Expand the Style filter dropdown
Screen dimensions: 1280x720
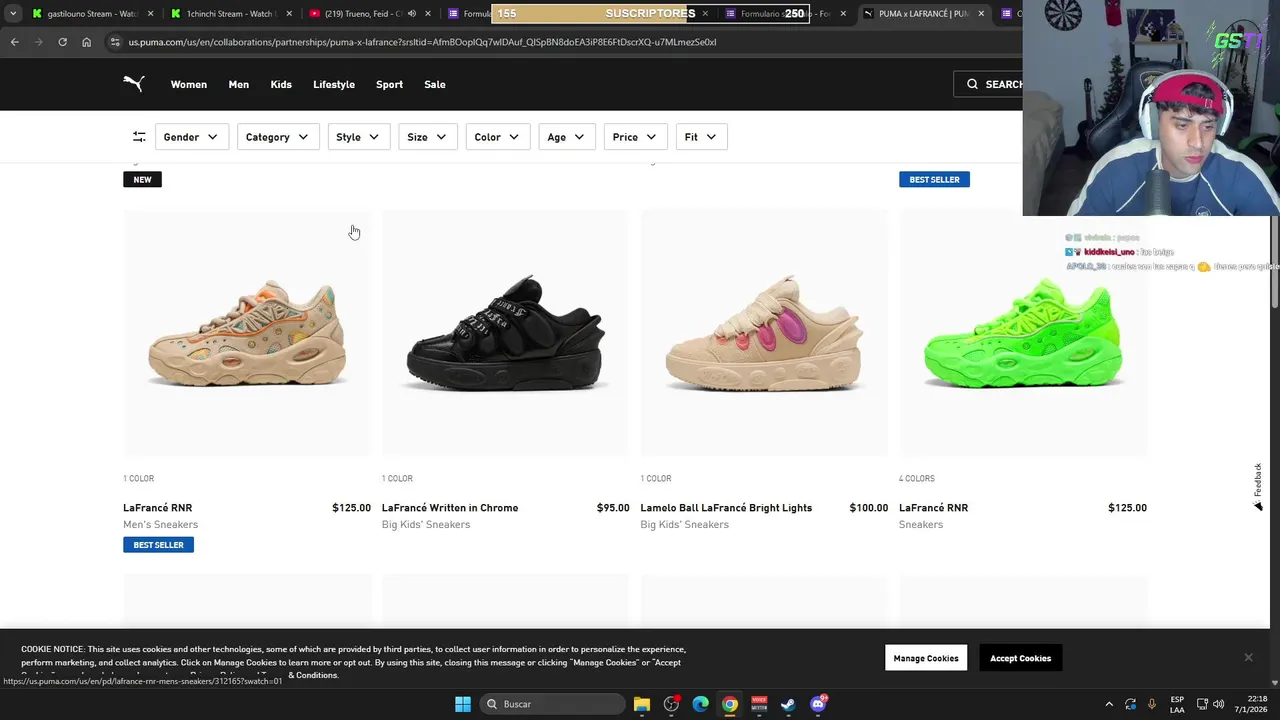pyautogui.click(x=358, y=137)
